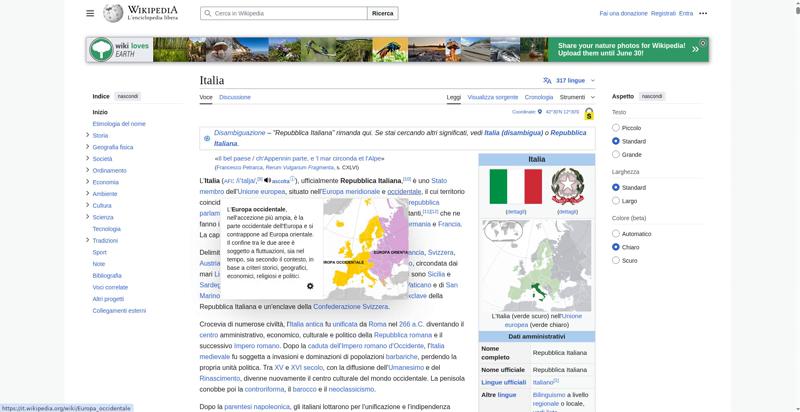This screenshot has width=800, height=412.
Task: Click the parentesi napoleonica link
Action: click(x=257, y=406)
